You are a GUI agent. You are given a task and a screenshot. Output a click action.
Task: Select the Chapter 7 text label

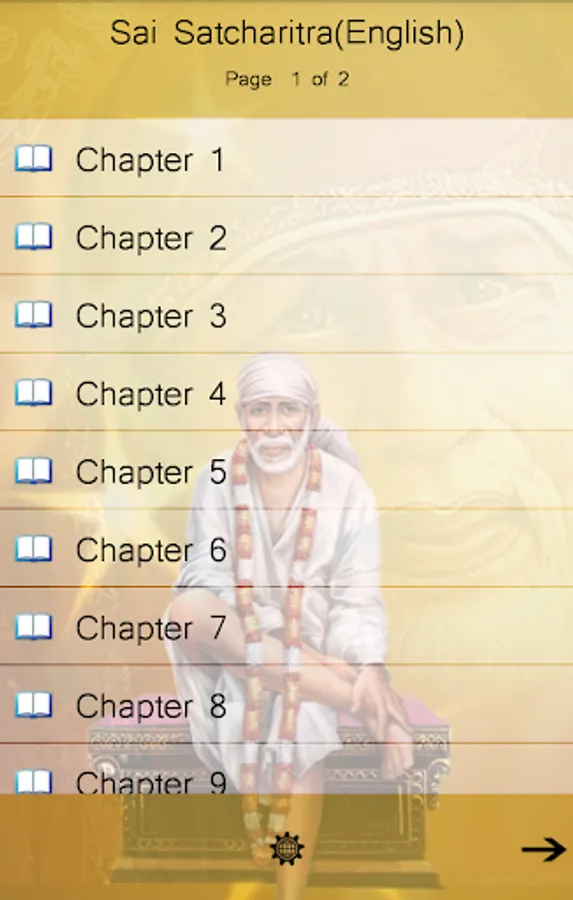pos(151,629)
